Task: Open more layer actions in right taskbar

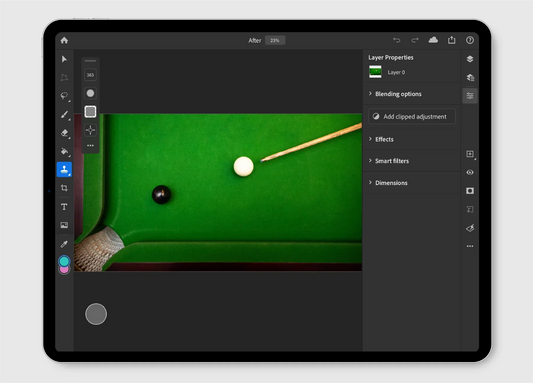Action: (x=470, y=246)
